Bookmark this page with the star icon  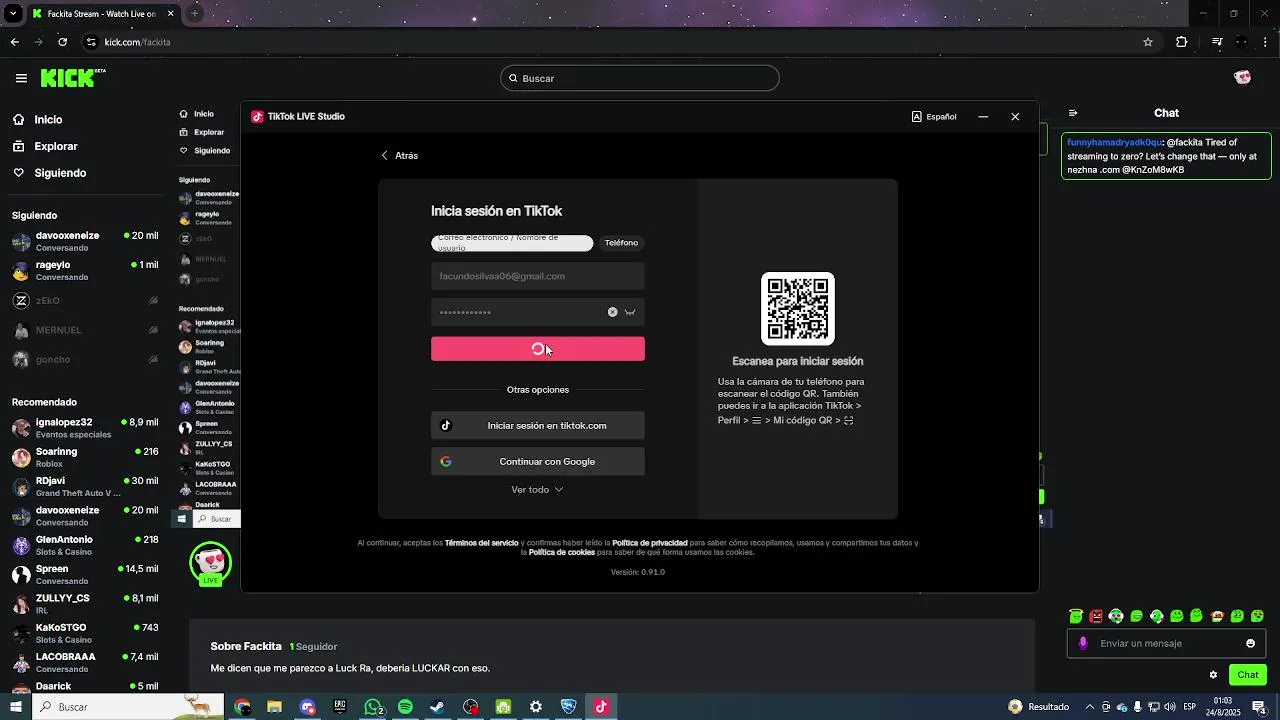click(1148, 42)
